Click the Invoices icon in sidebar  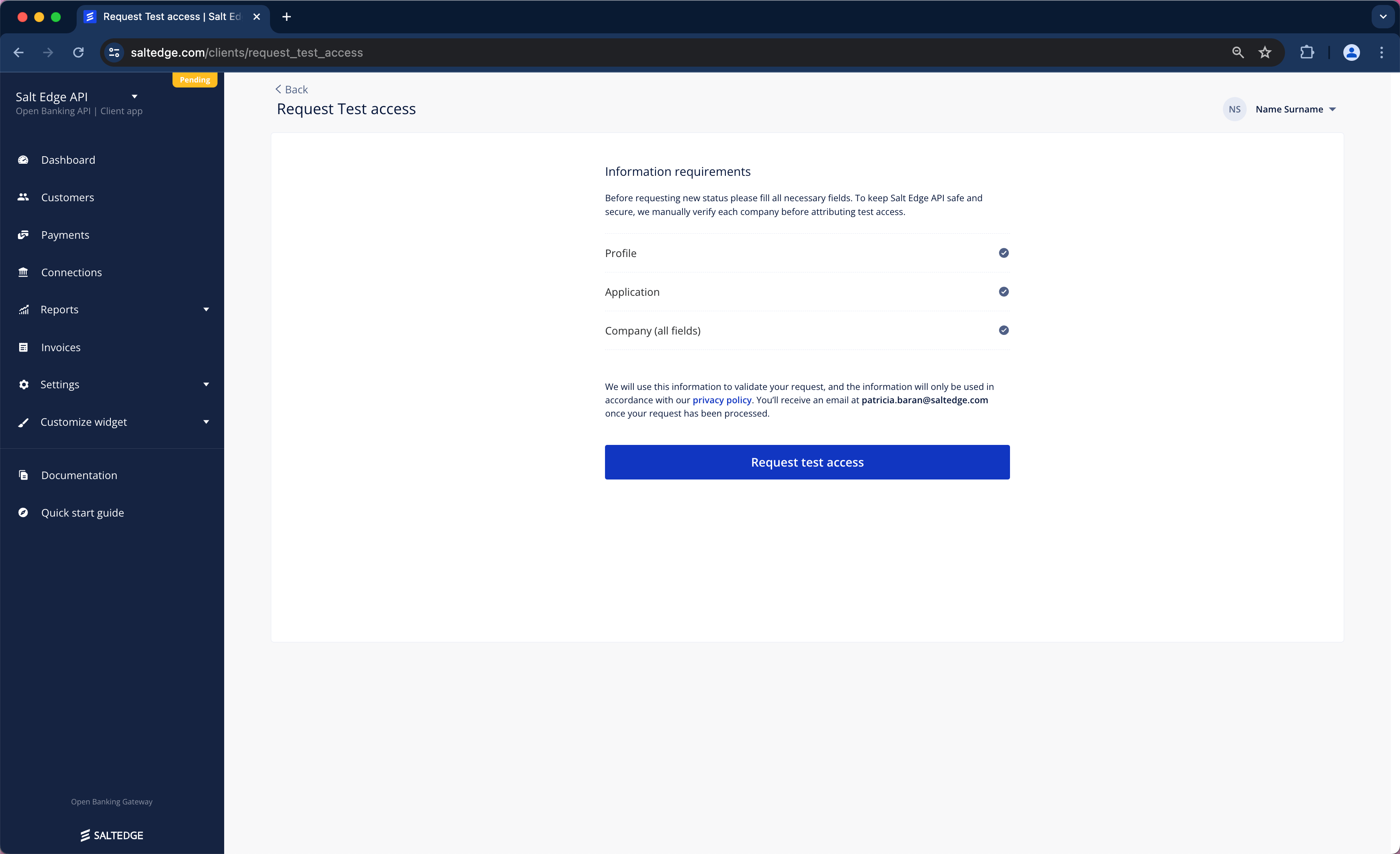(x=24, y=347)
